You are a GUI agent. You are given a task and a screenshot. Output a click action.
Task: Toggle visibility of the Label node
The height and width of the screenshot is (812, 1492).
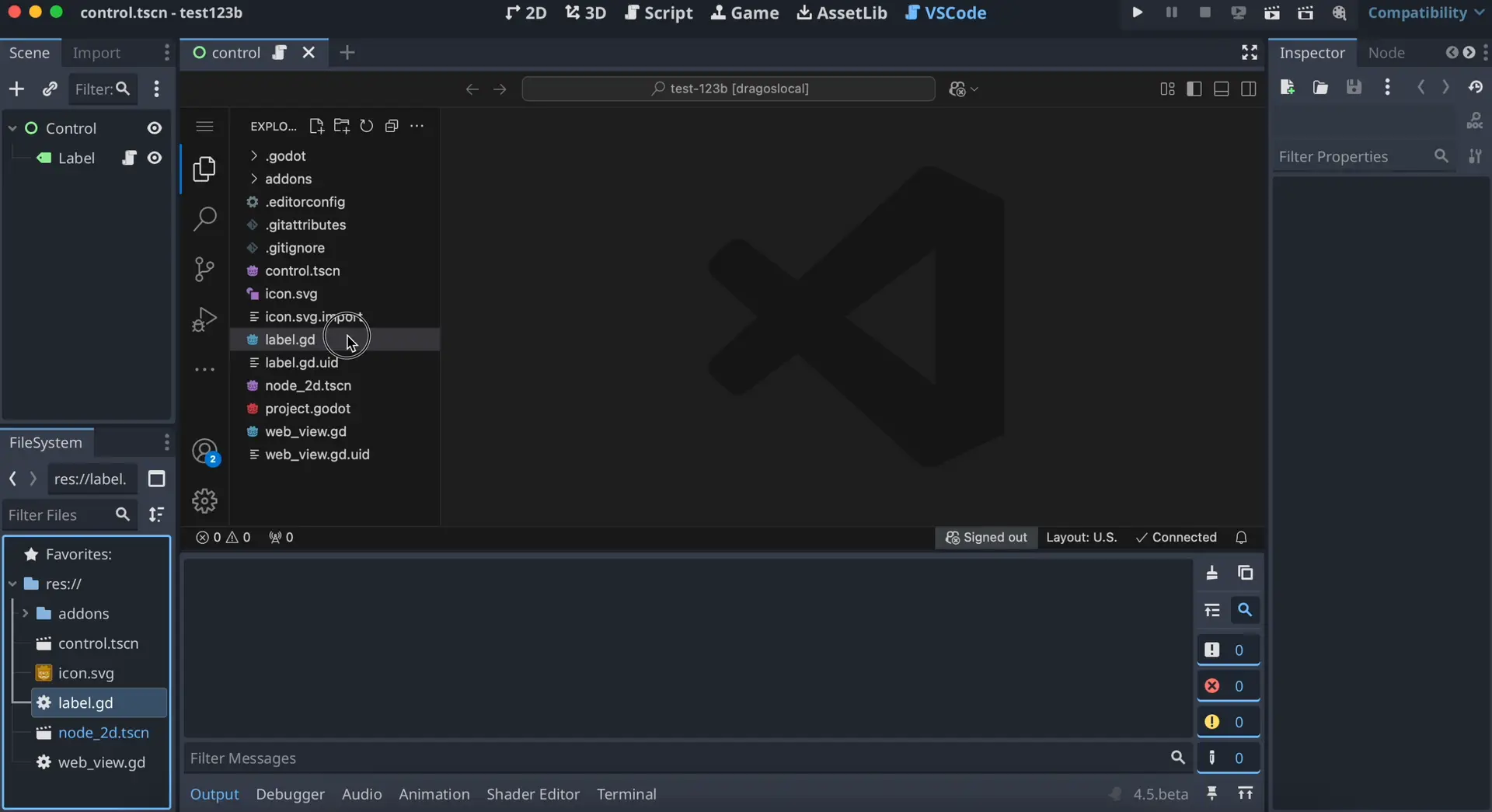point(155,158)
